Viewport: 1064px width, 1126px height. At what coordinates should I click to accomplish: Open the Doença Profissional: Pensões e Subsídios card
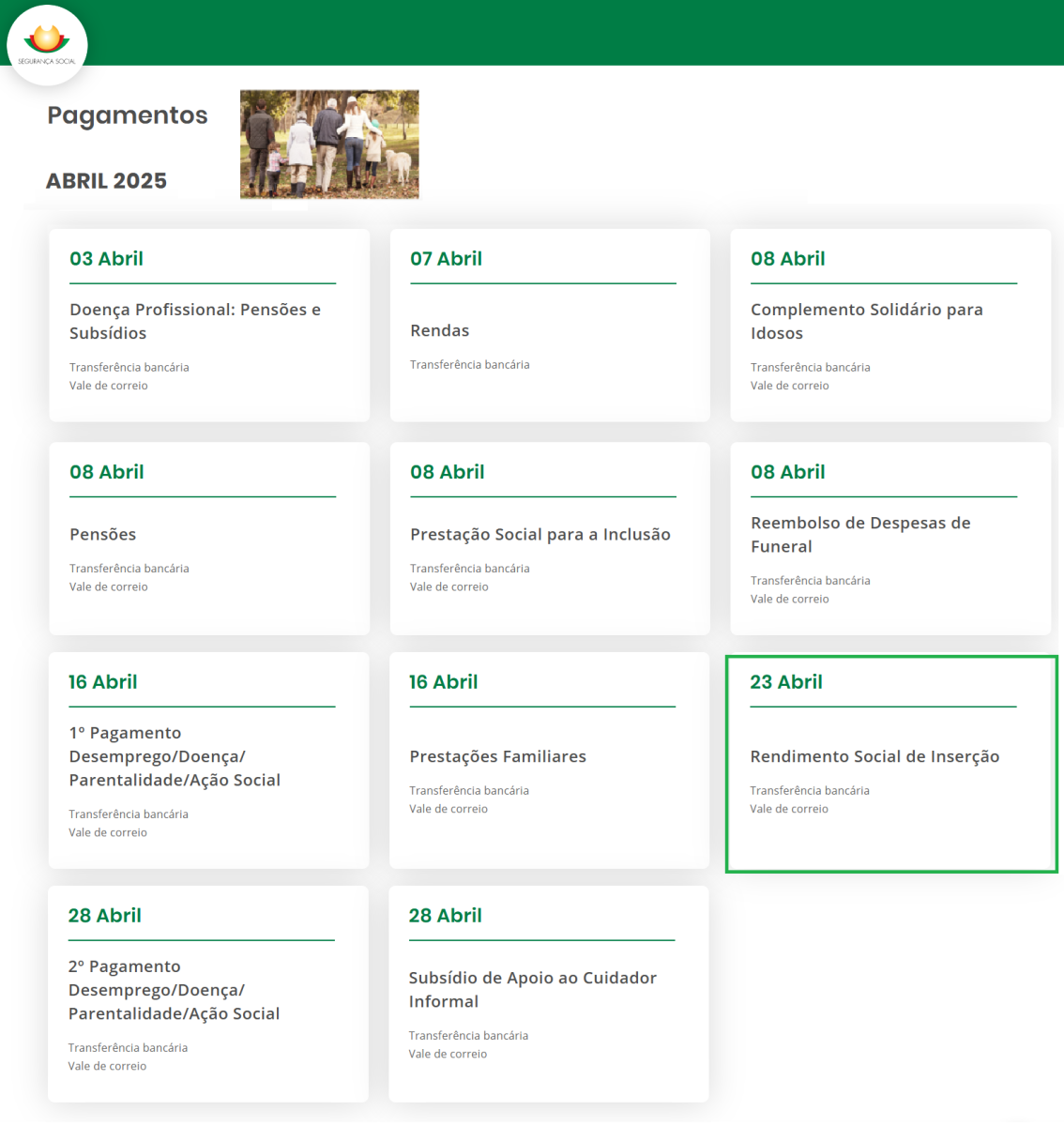click(209, 326)
